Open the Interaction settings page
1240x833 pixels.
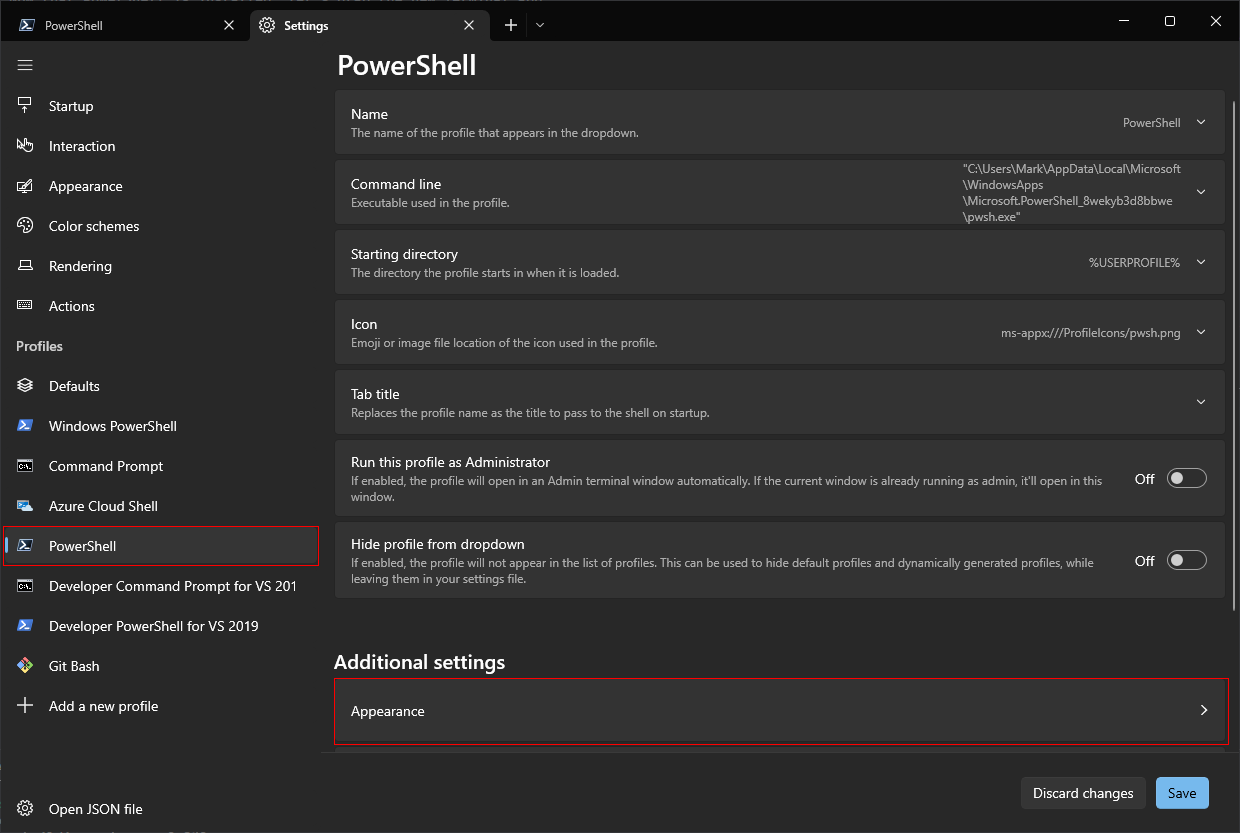tap(160, 146)
